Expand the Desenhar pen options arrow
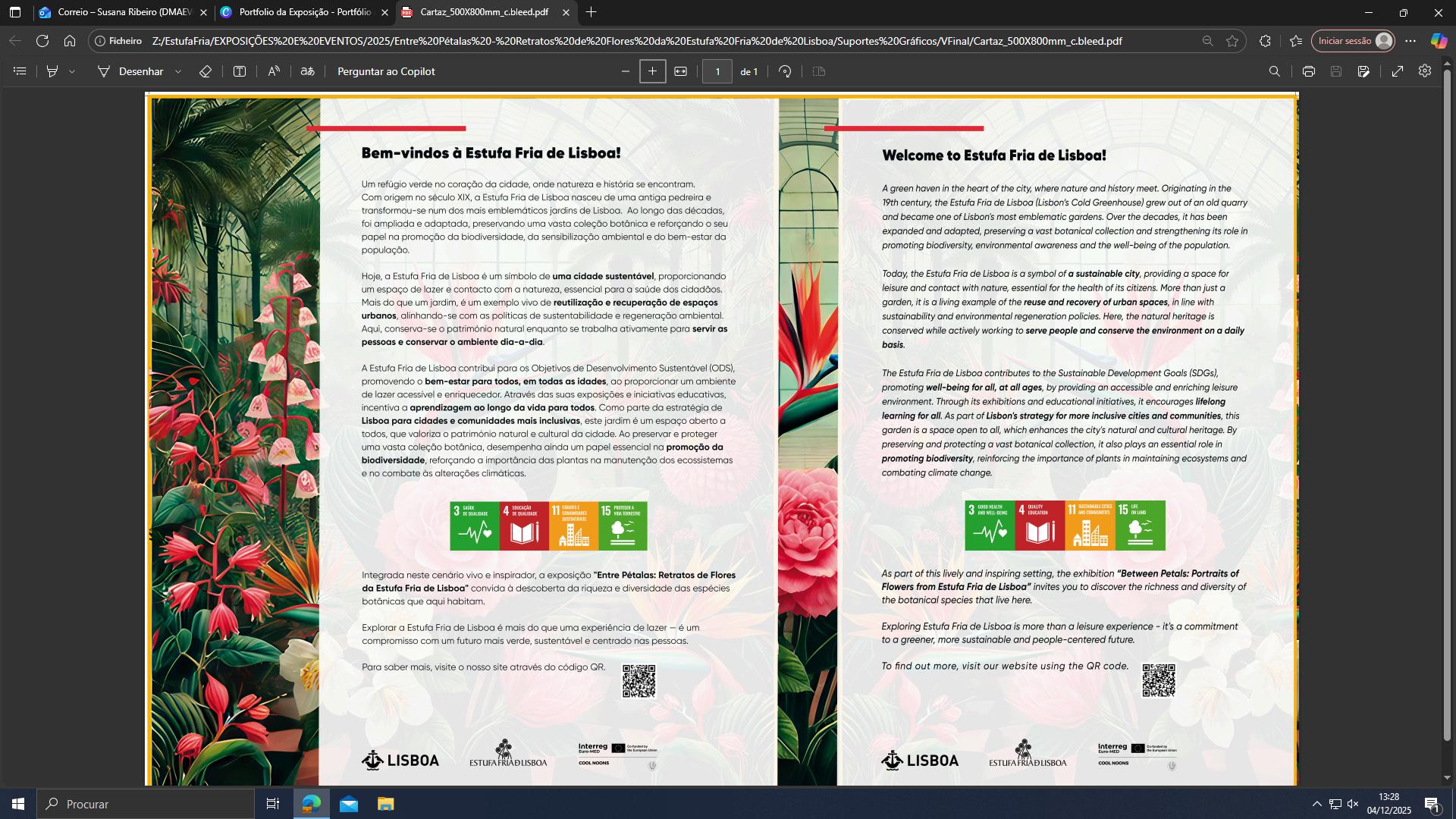 coord(178,71)
